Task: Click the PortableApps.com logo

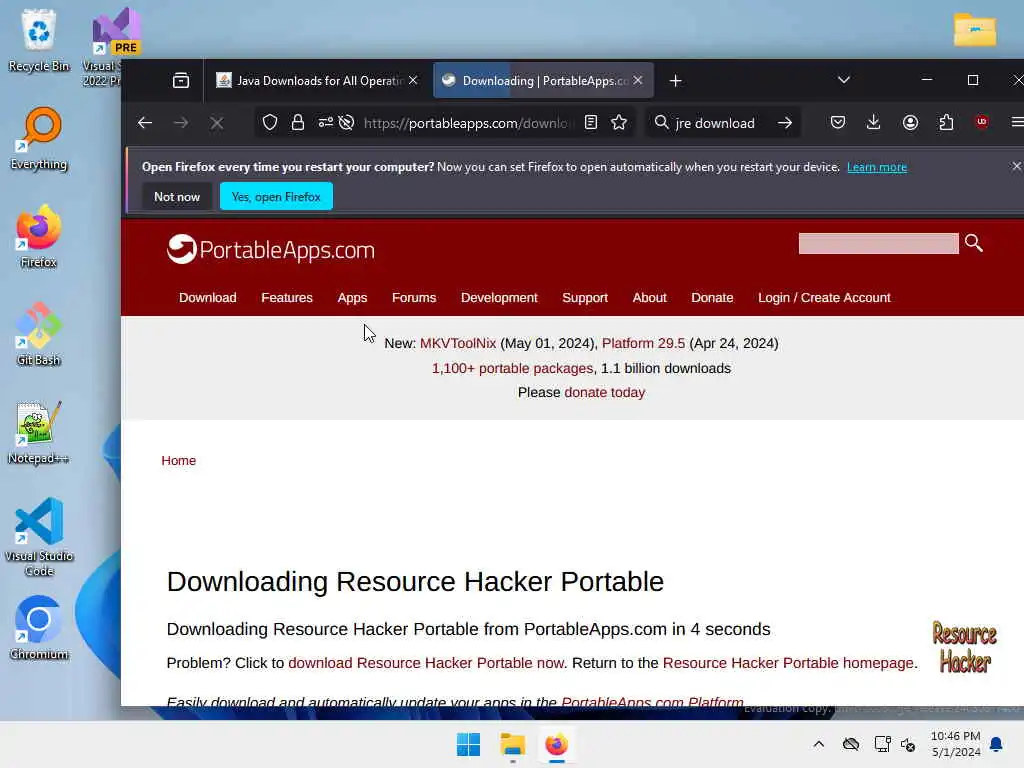Action: click(x=271, y=249)
